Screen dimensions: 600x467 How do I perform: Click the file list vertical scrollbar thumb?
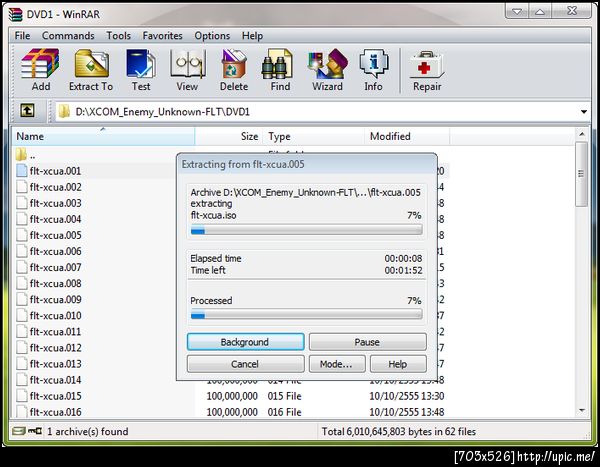coord(582,174)
